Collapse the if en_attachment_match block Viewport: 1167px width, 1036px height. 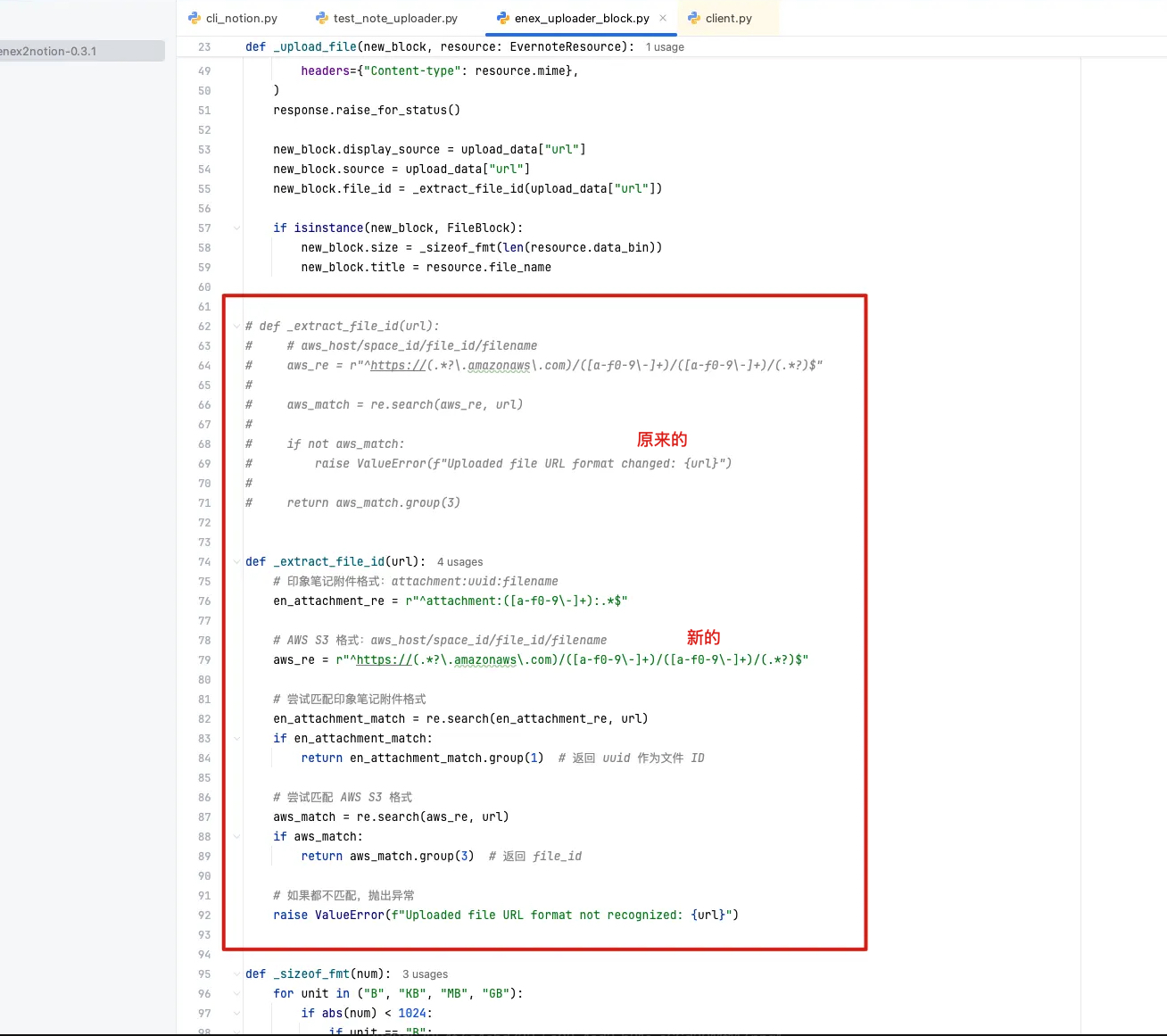236,739
